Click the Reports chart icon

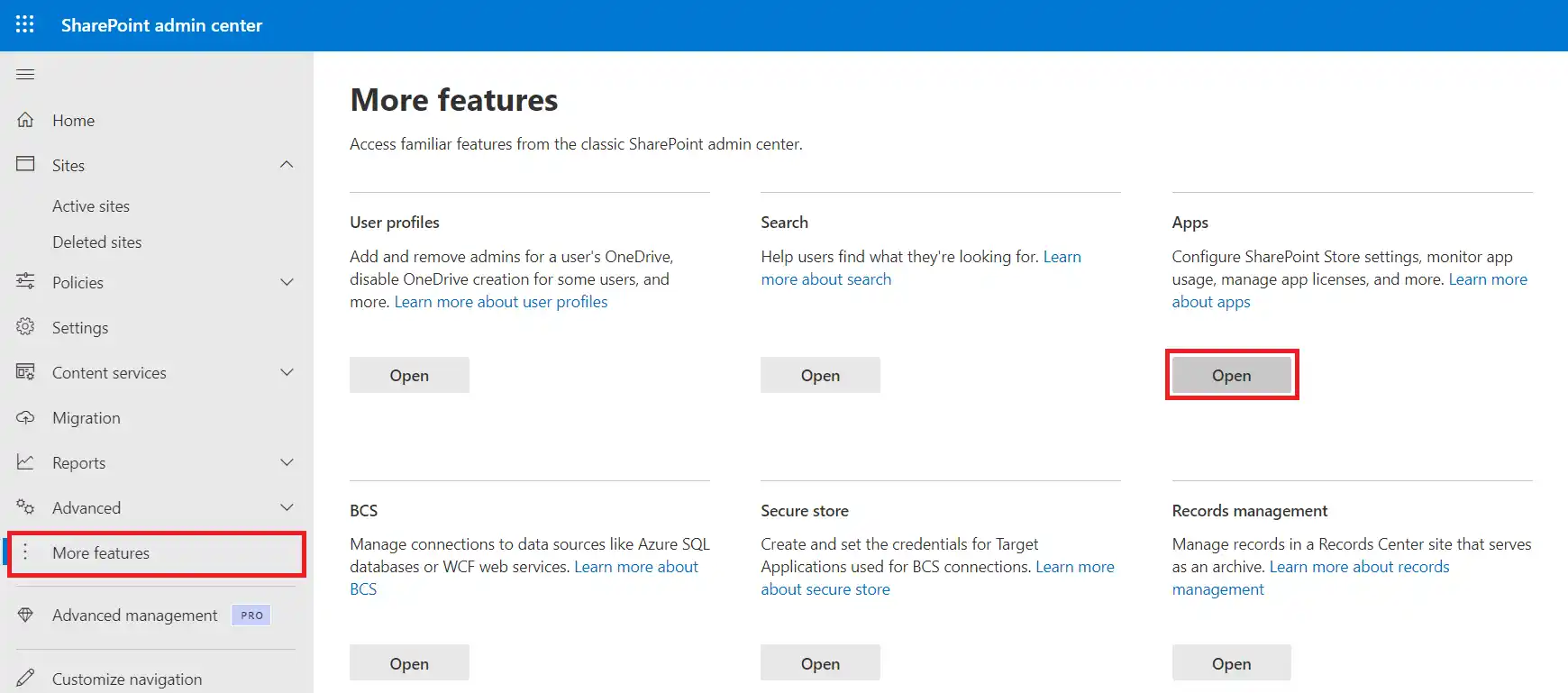click(x=25, y=461)
